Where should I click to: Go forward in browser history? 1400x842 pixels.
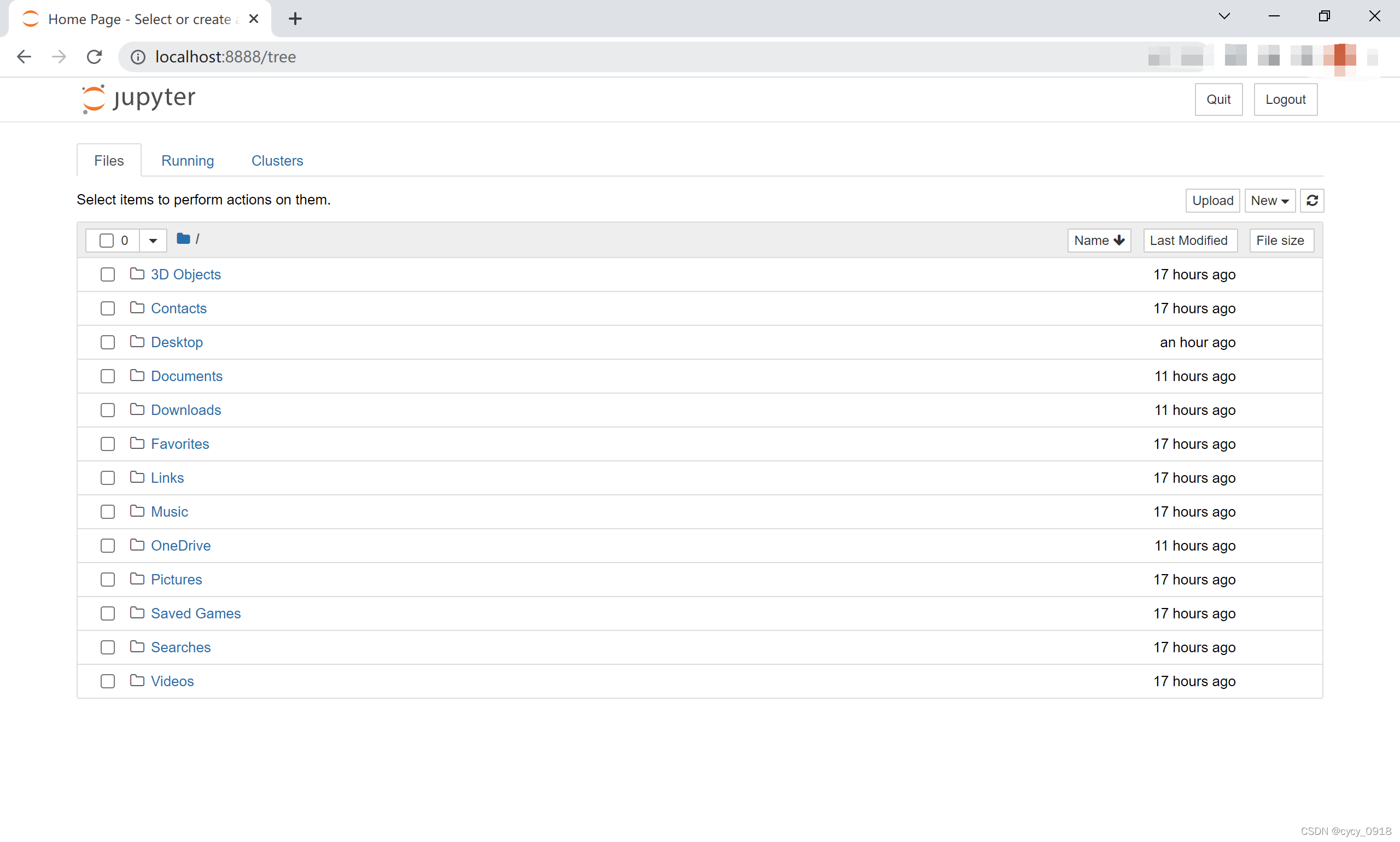pyautogui.click(x=59, y=57)
